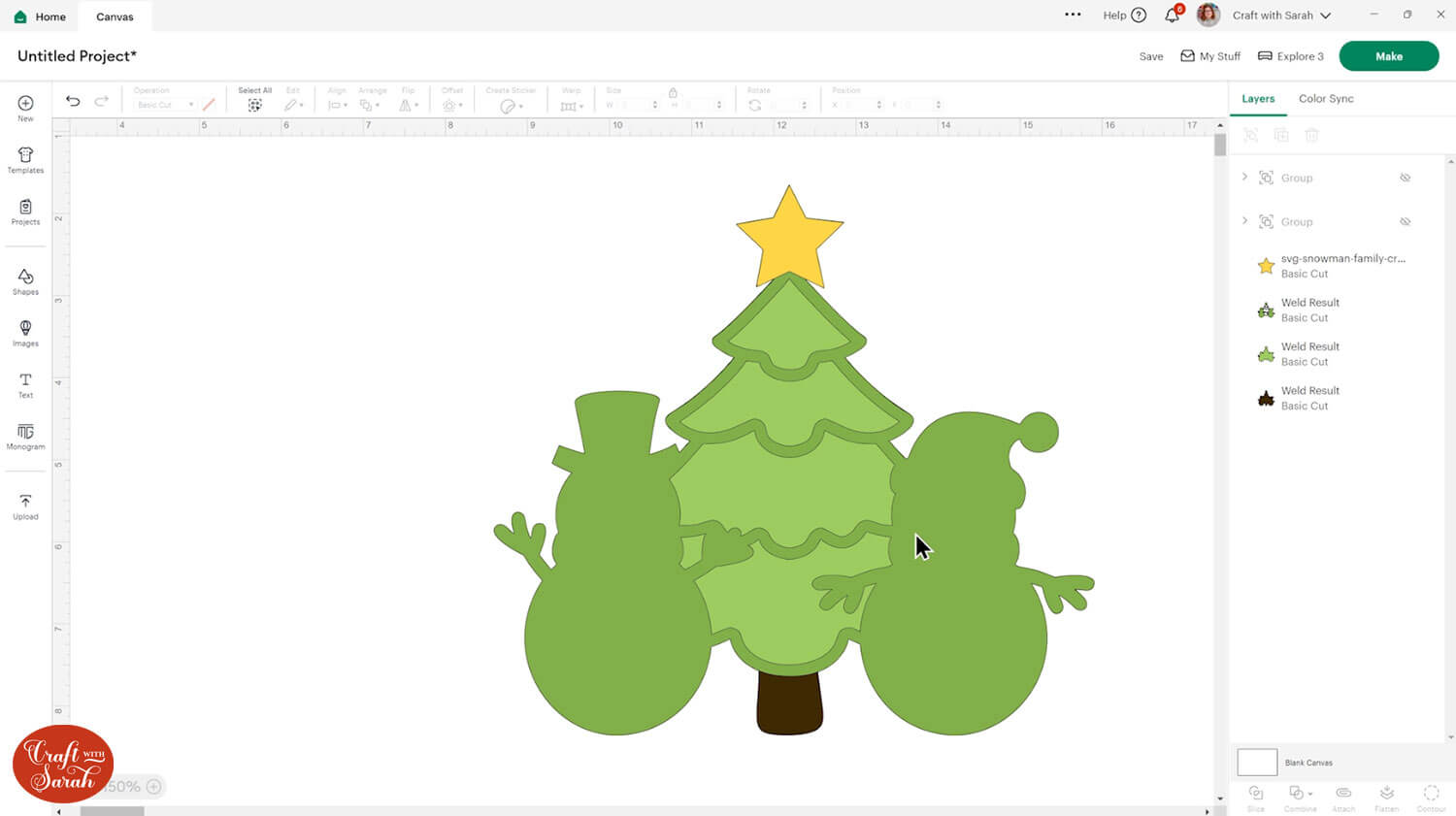Save the project
The width and height of the screenshot is (1456, 816).
tap(1150, 56)
